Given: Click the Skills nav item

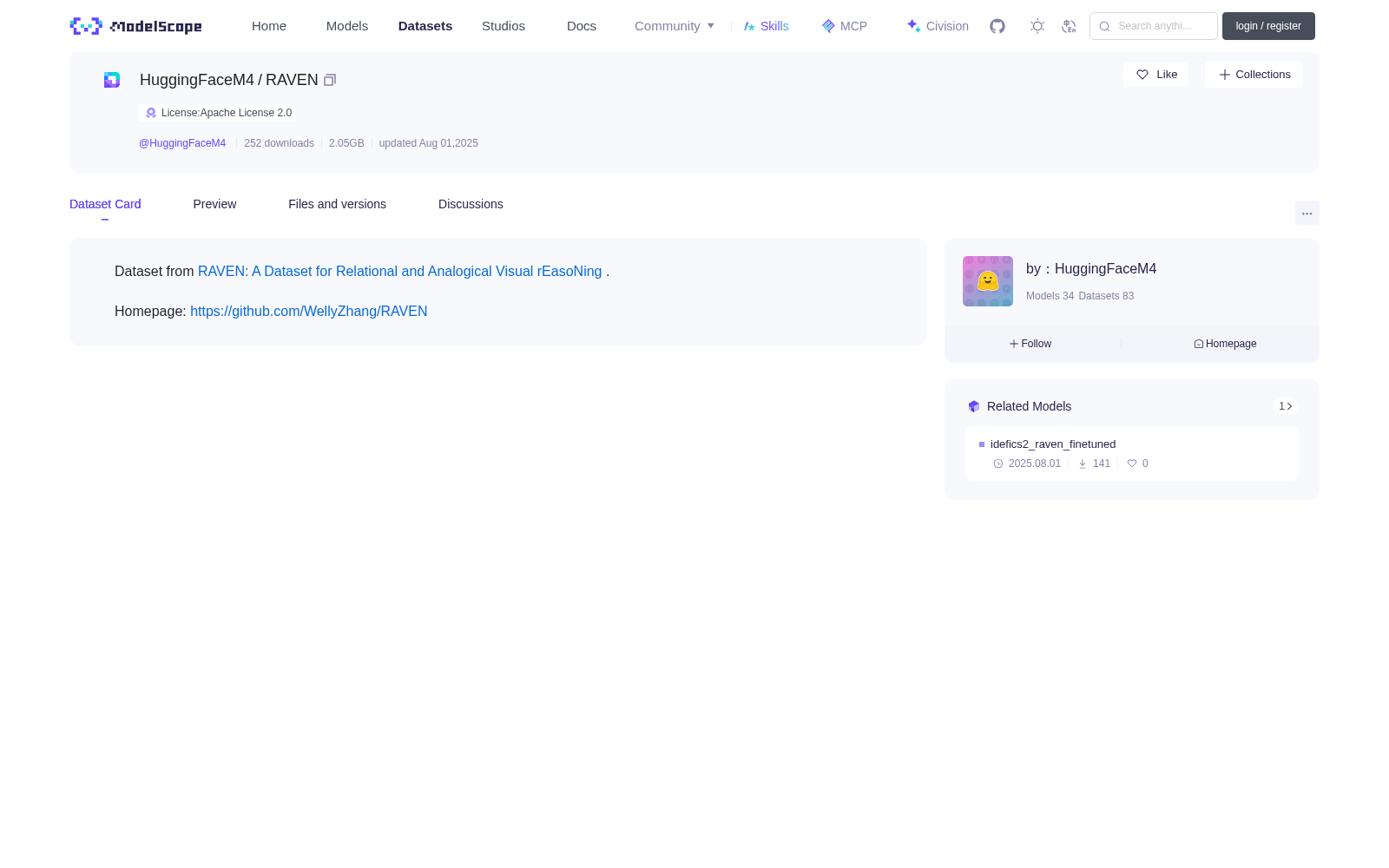Looking at the screenshot, I should click(767, 26).
